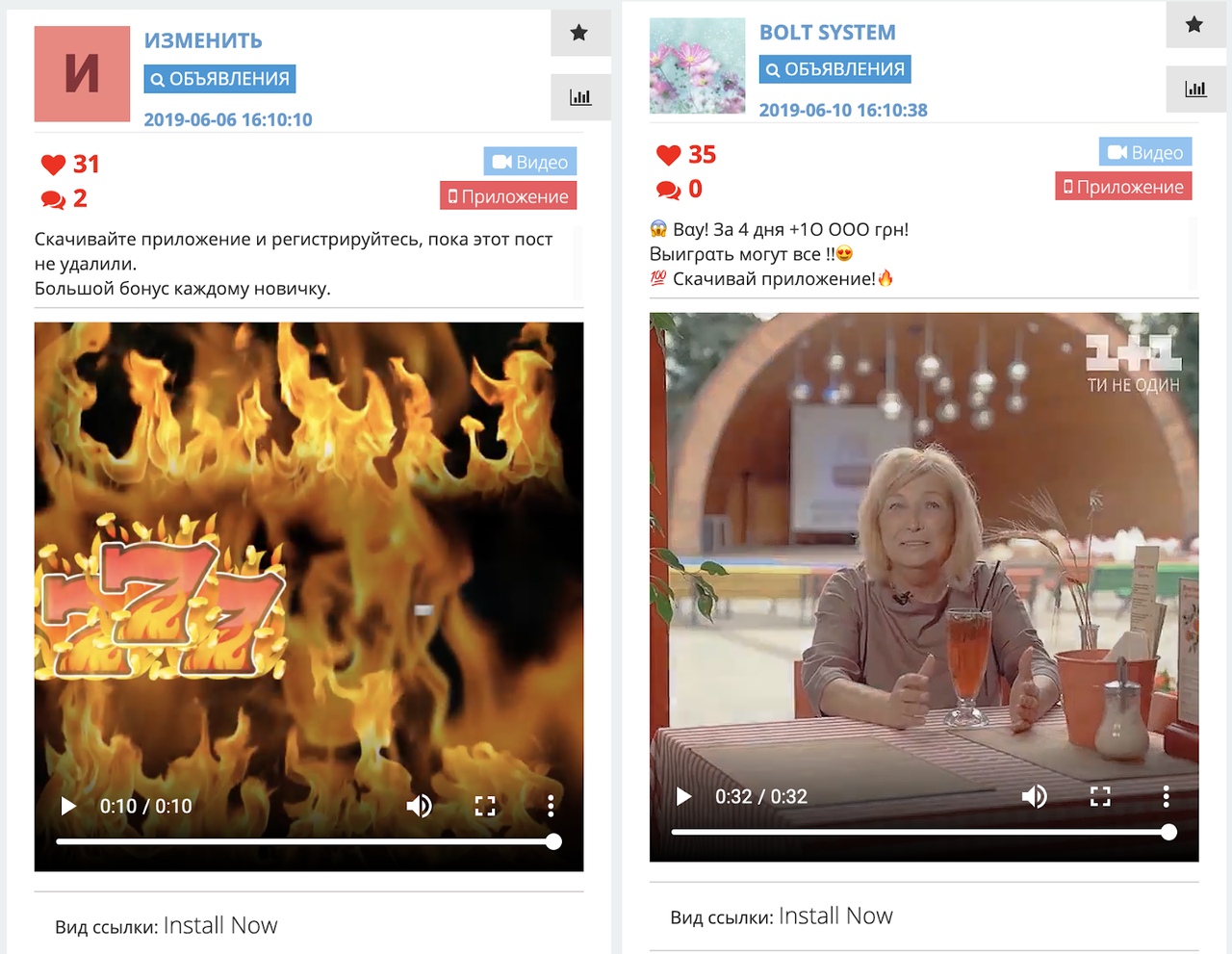Click the BOLT SYSTEM flower avatar thumbnail
1232x954 pixels.
coord(697,65)
